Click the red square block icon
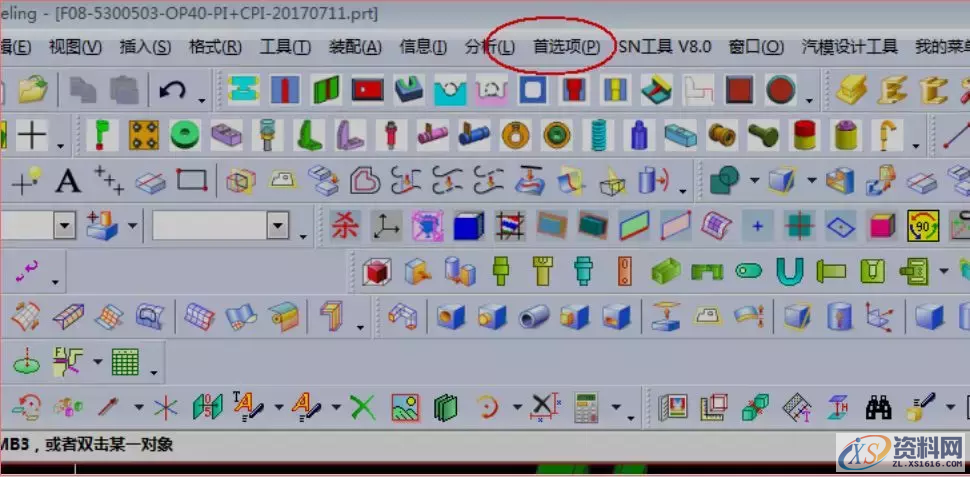Image resolution: width=970 pixels, height=477 pixels. (x=739, y=90)
